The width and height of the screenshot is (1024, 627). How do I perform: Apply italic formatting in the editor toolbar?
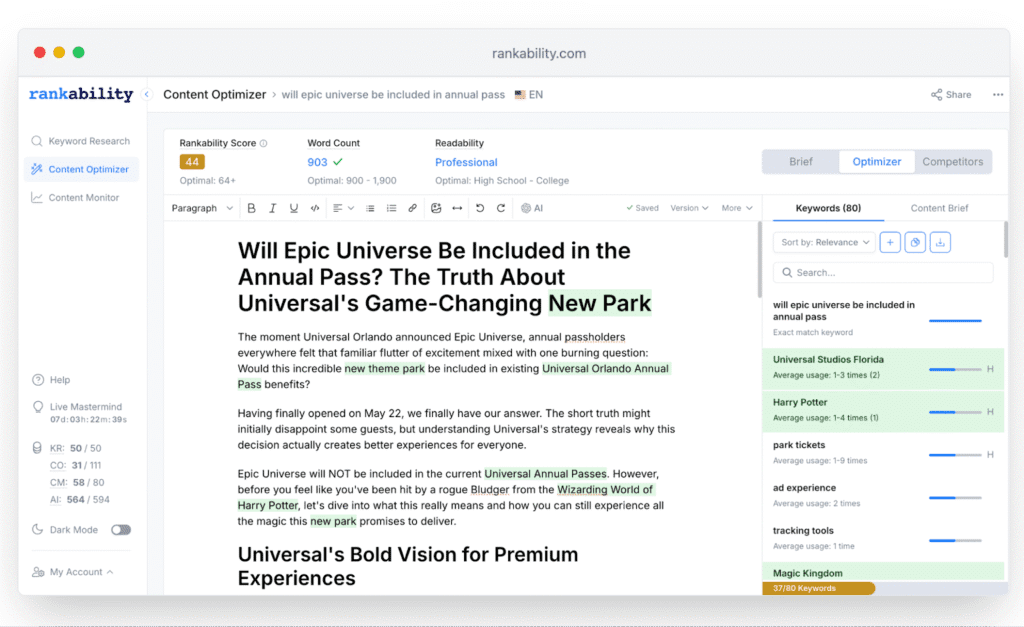click(x=272, y=208)
